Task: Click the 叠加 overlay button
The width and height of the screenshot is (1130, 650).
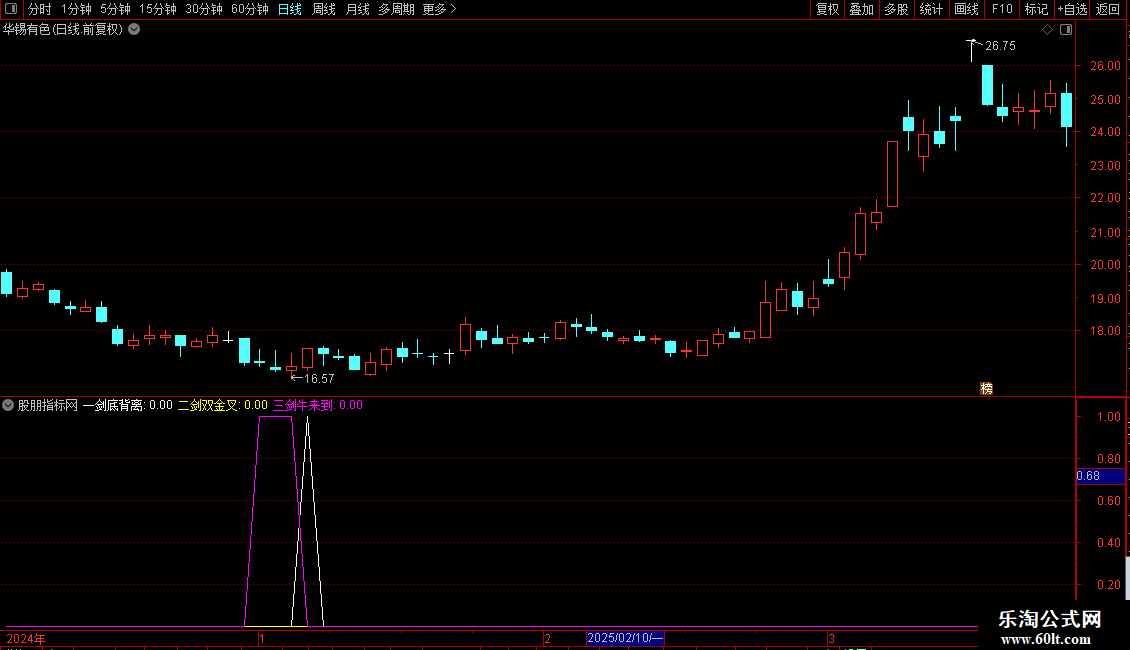Action: pos(861,9)
